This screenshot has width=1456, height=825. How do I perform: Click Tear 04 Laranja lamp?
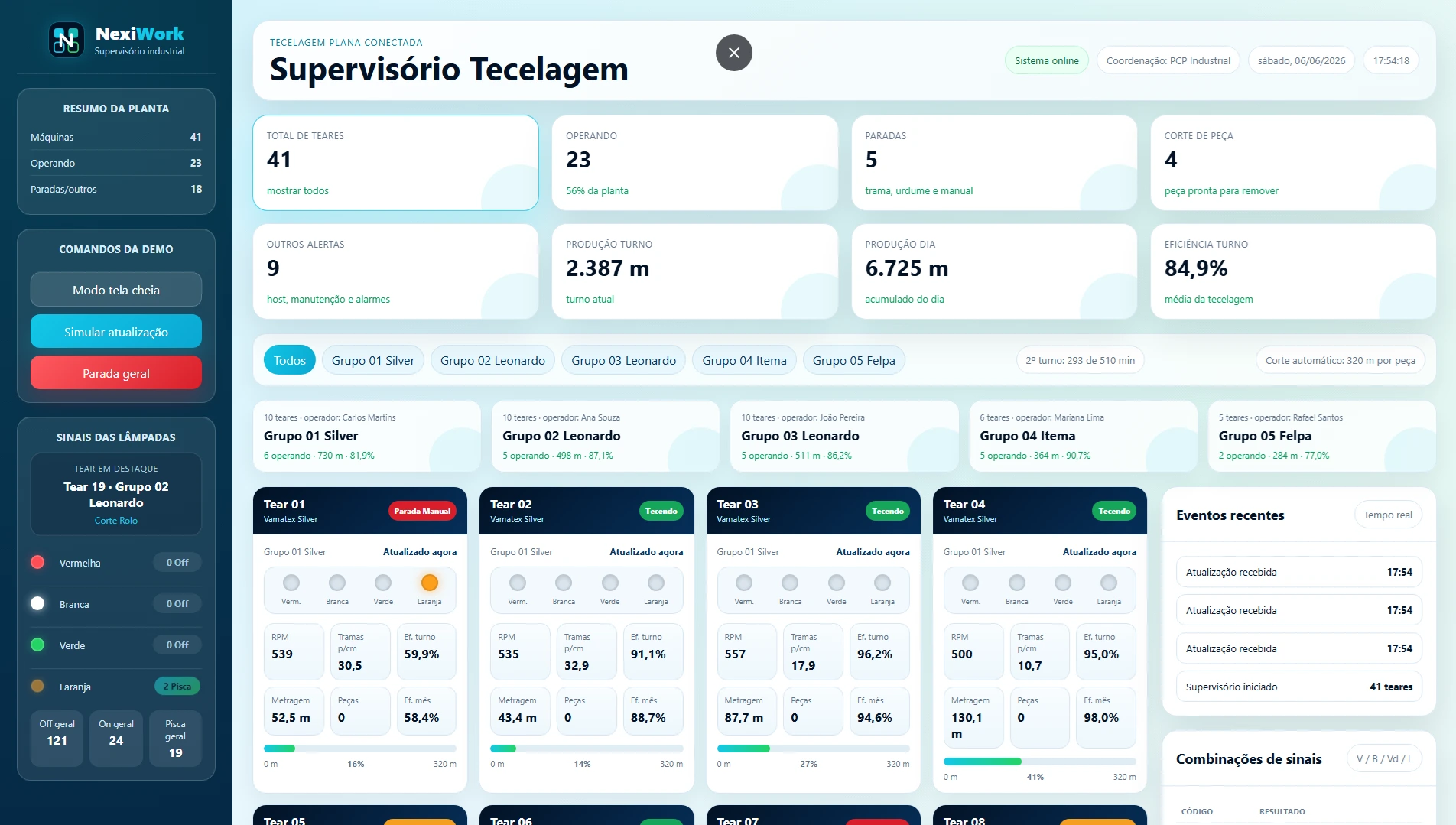coord(1109,583)
